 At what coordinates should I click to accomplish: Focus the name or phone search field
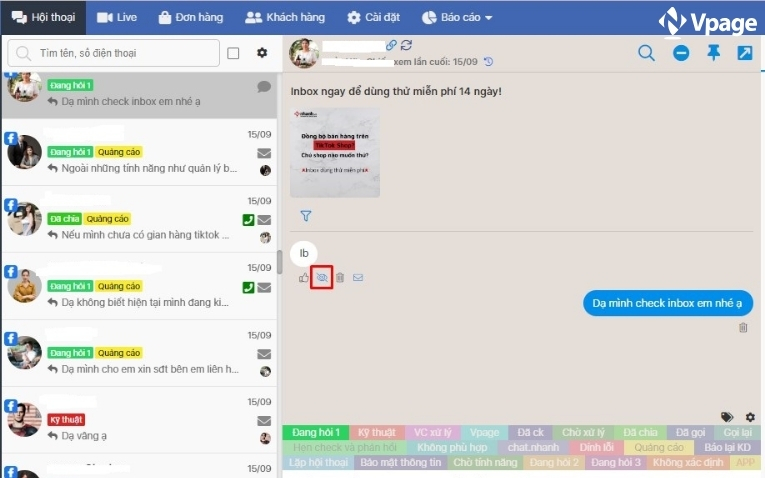pyautogui.click(x=114, y=53)
